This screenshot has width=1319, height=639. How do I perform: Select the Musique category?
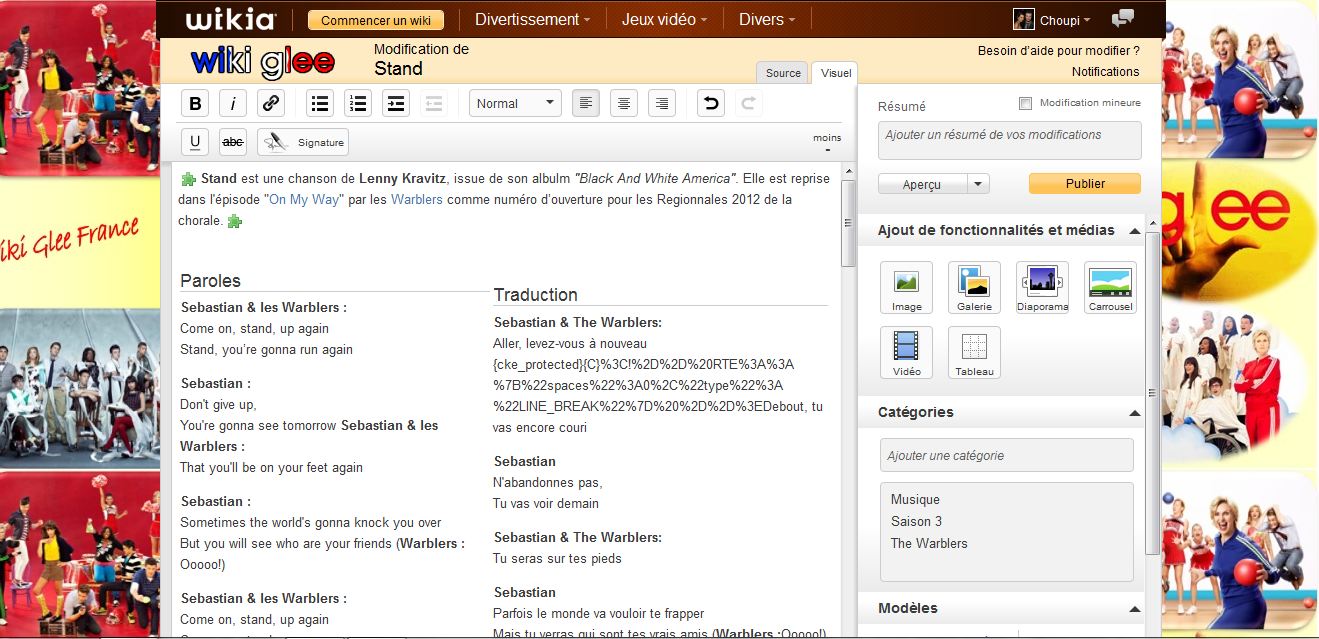pyautogui.click(x=915, y=500)
